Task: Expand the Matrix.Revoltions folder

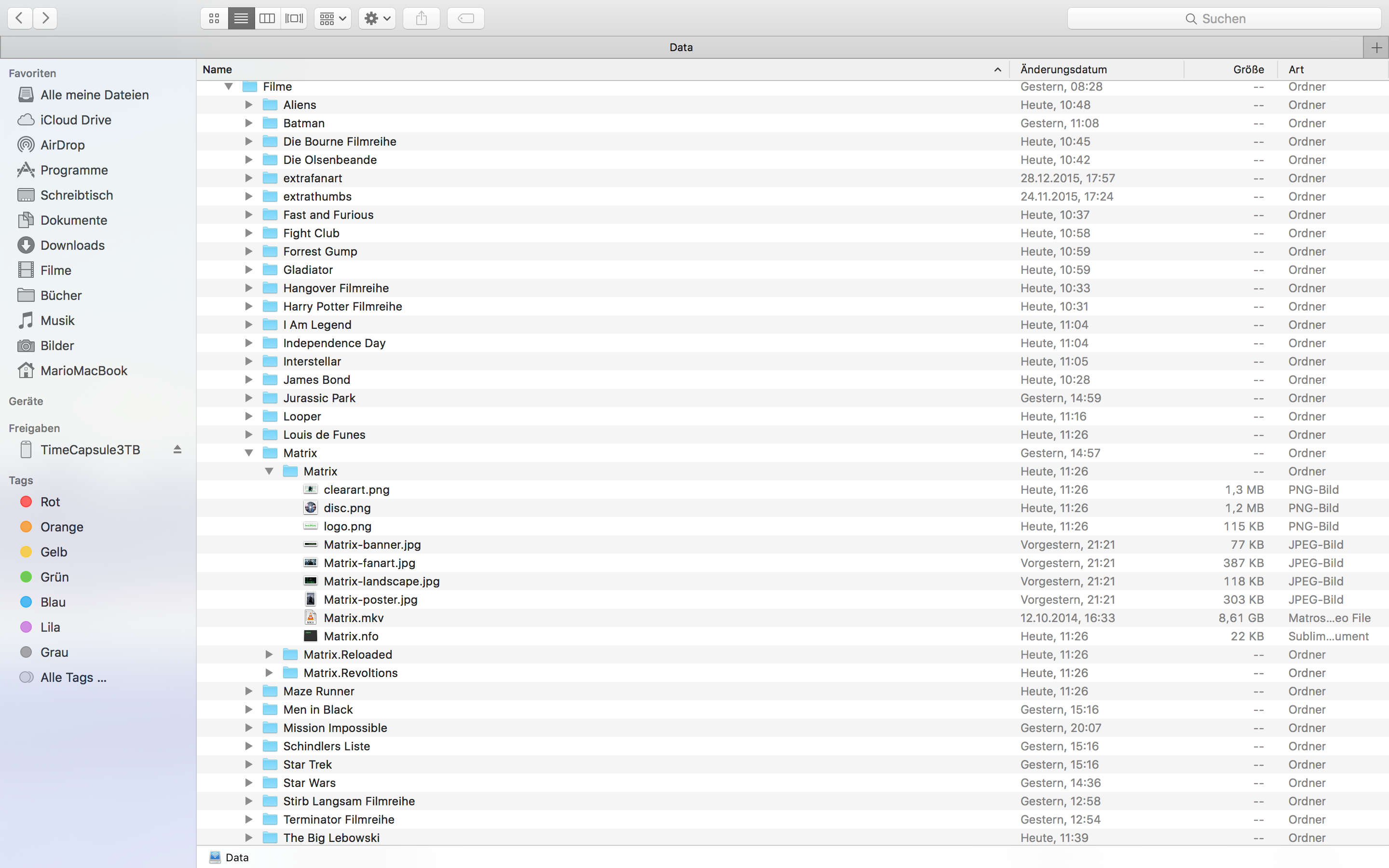Action: coord(269,673)
